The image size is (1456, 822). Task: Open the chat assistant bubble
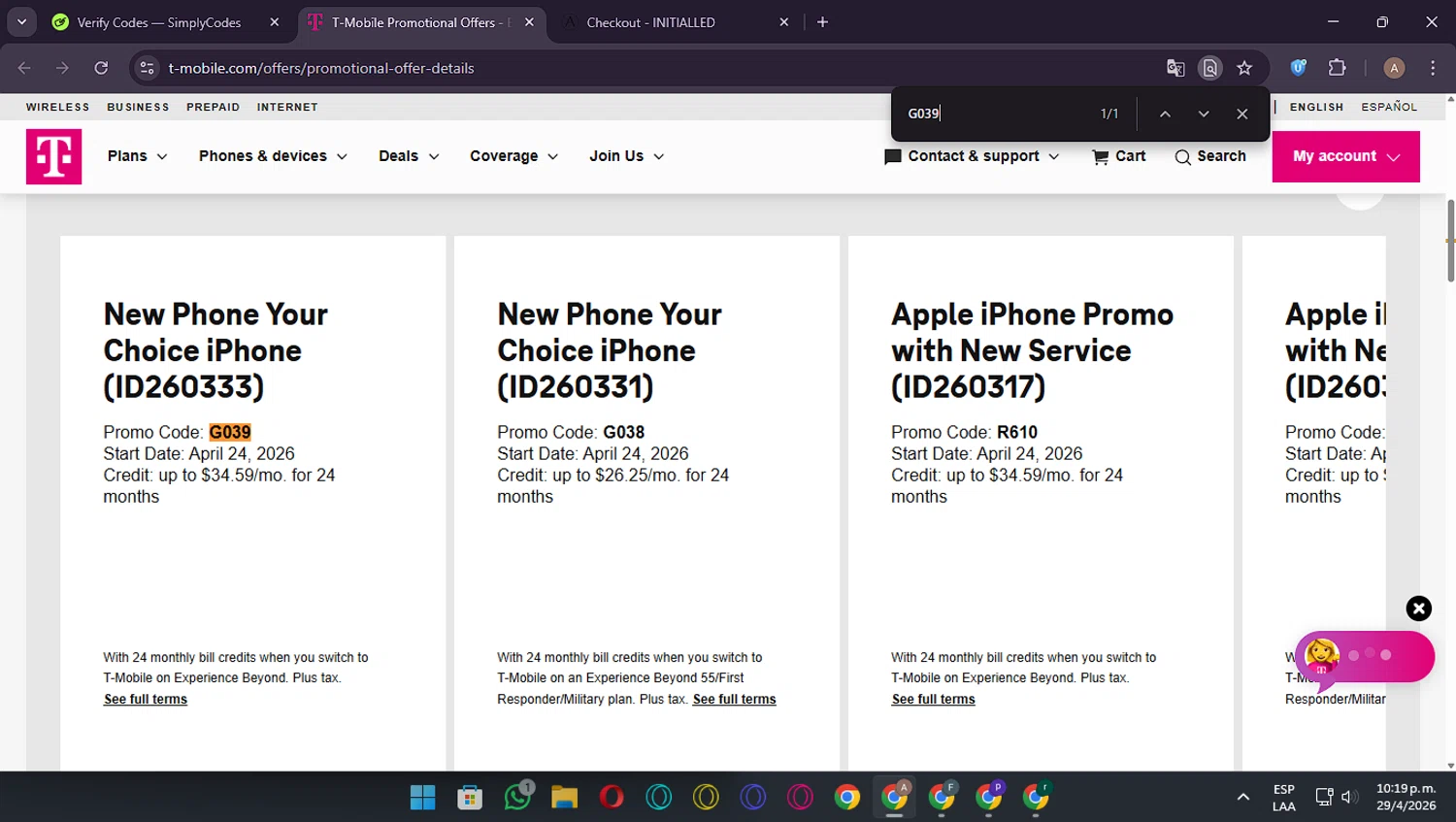1364,656
